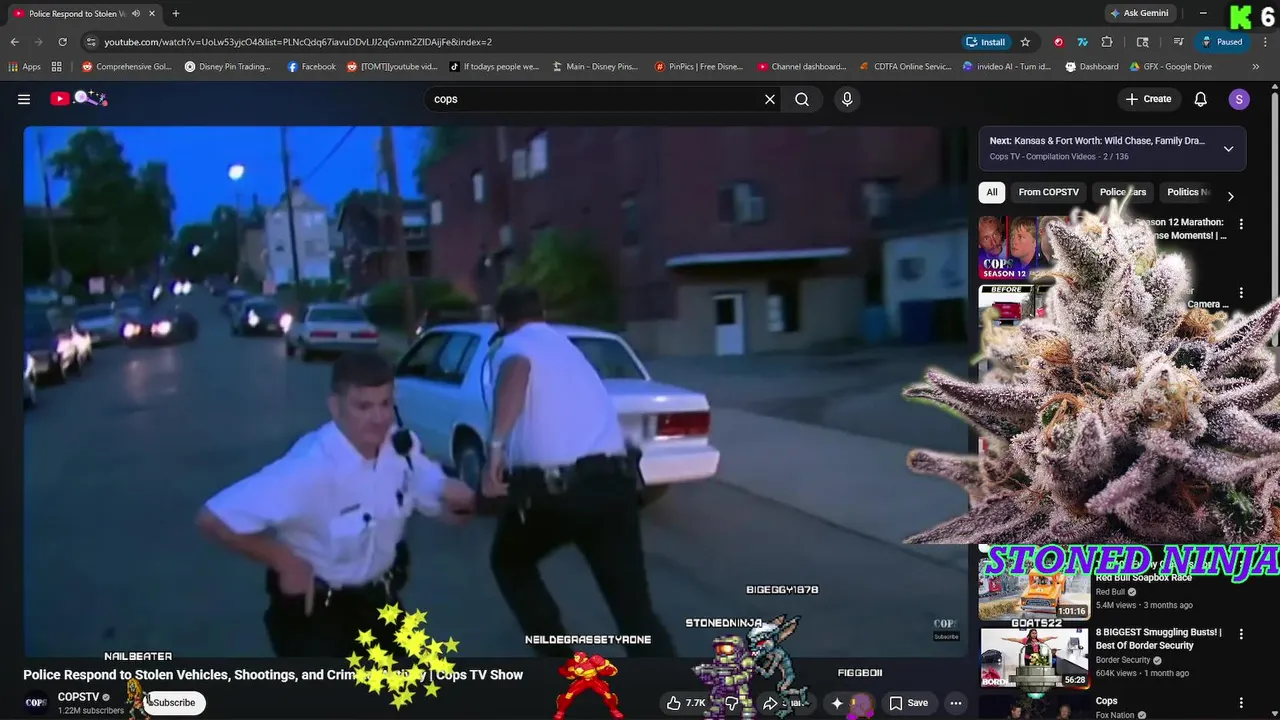1280x720 pixels.
Task: Show more filter chips with right arrow
Action: point(1230,196)
